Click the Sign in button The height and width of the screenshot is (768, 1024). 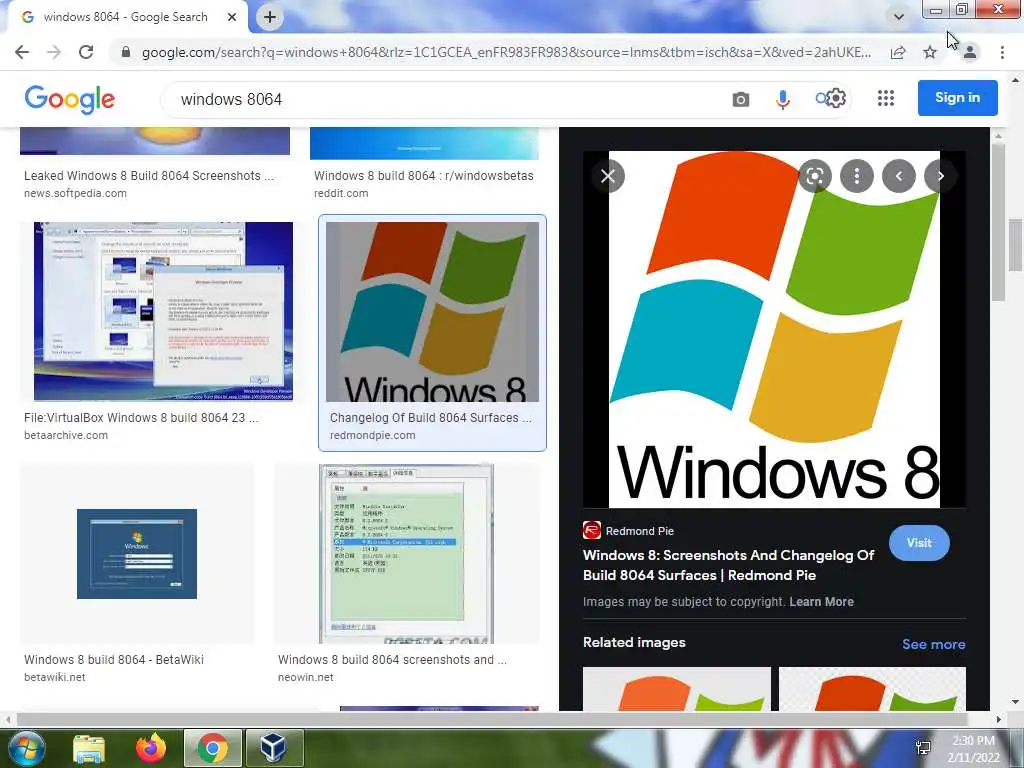[957, 97]
